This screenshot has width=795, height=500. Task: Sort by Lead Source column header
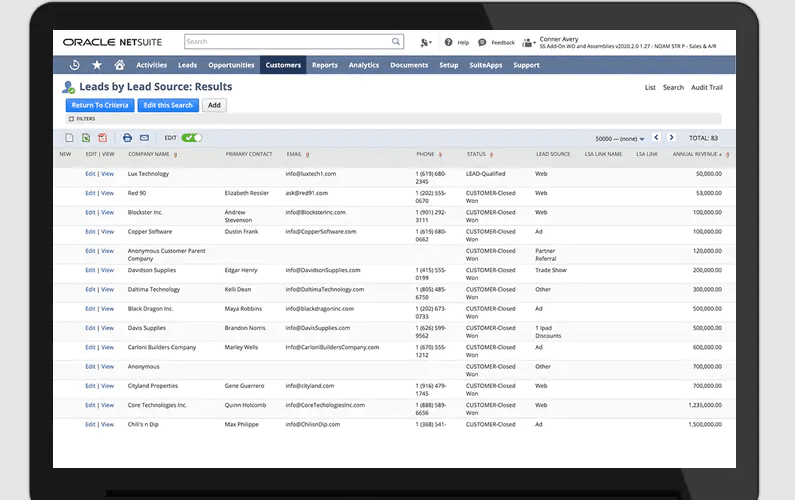(x=553, y=154)
